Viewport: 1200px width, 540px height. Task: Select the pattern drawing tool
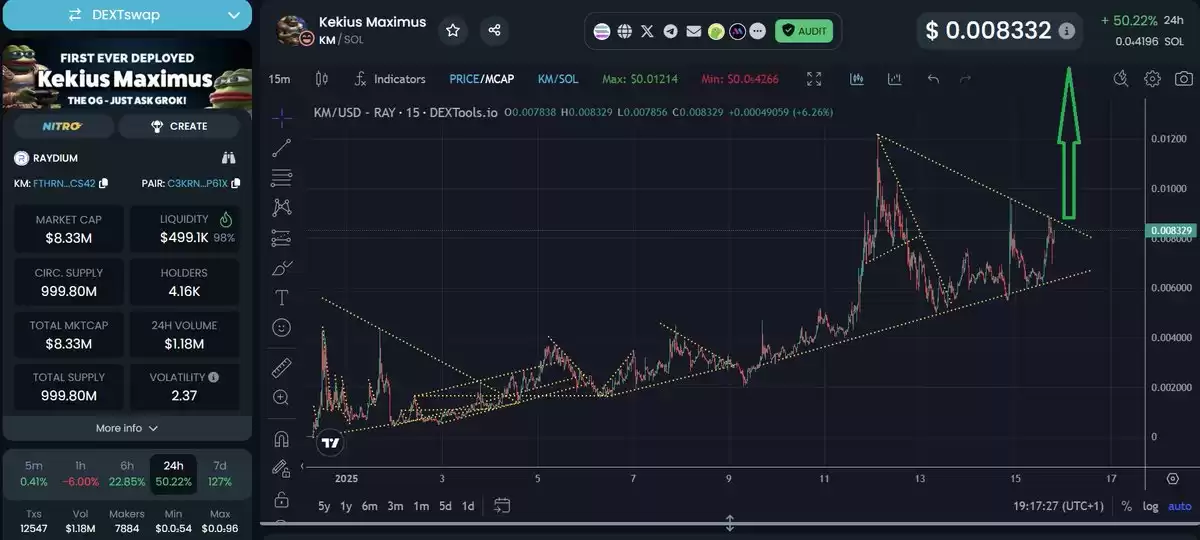(282, 208)
